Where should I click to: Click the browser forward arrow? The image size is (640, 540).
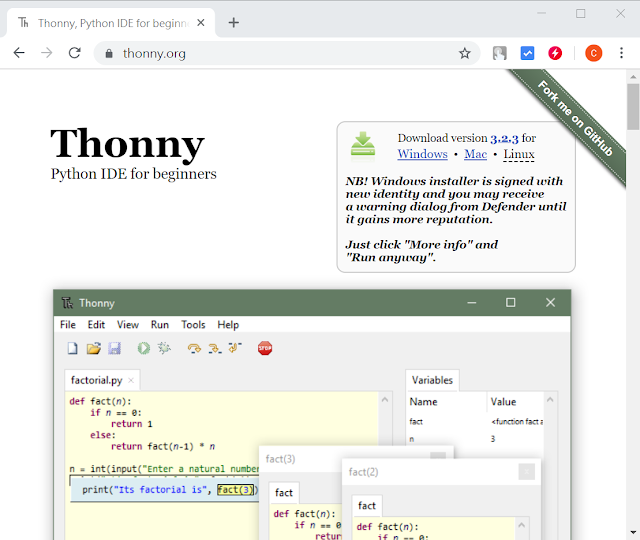click(47, 53)
